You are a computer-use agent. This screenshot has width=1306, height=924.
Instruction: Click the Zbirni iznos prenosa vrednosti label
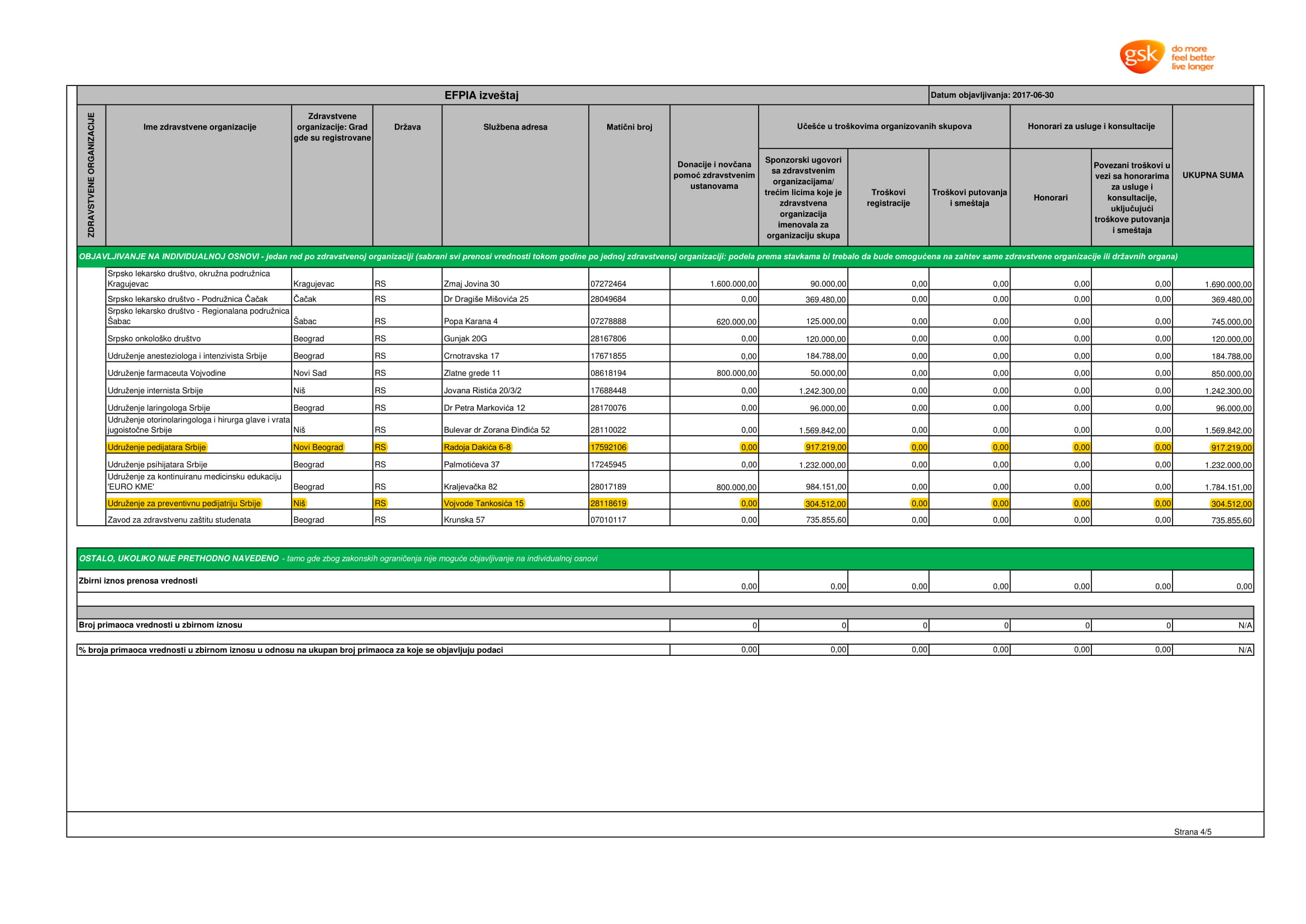tap(138, 581)
